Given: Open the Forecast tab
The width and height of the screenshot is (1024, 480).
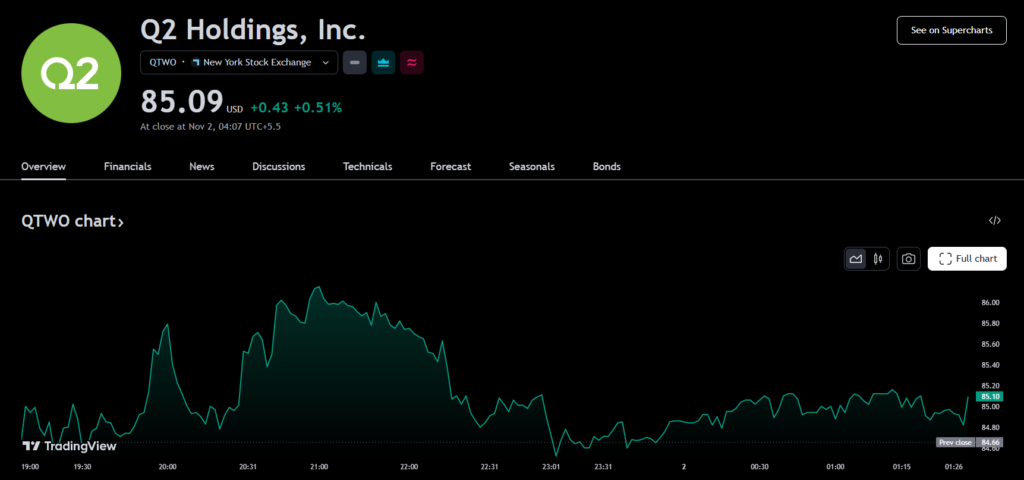Looking at the screenshot, I should (x=451, y=167).
